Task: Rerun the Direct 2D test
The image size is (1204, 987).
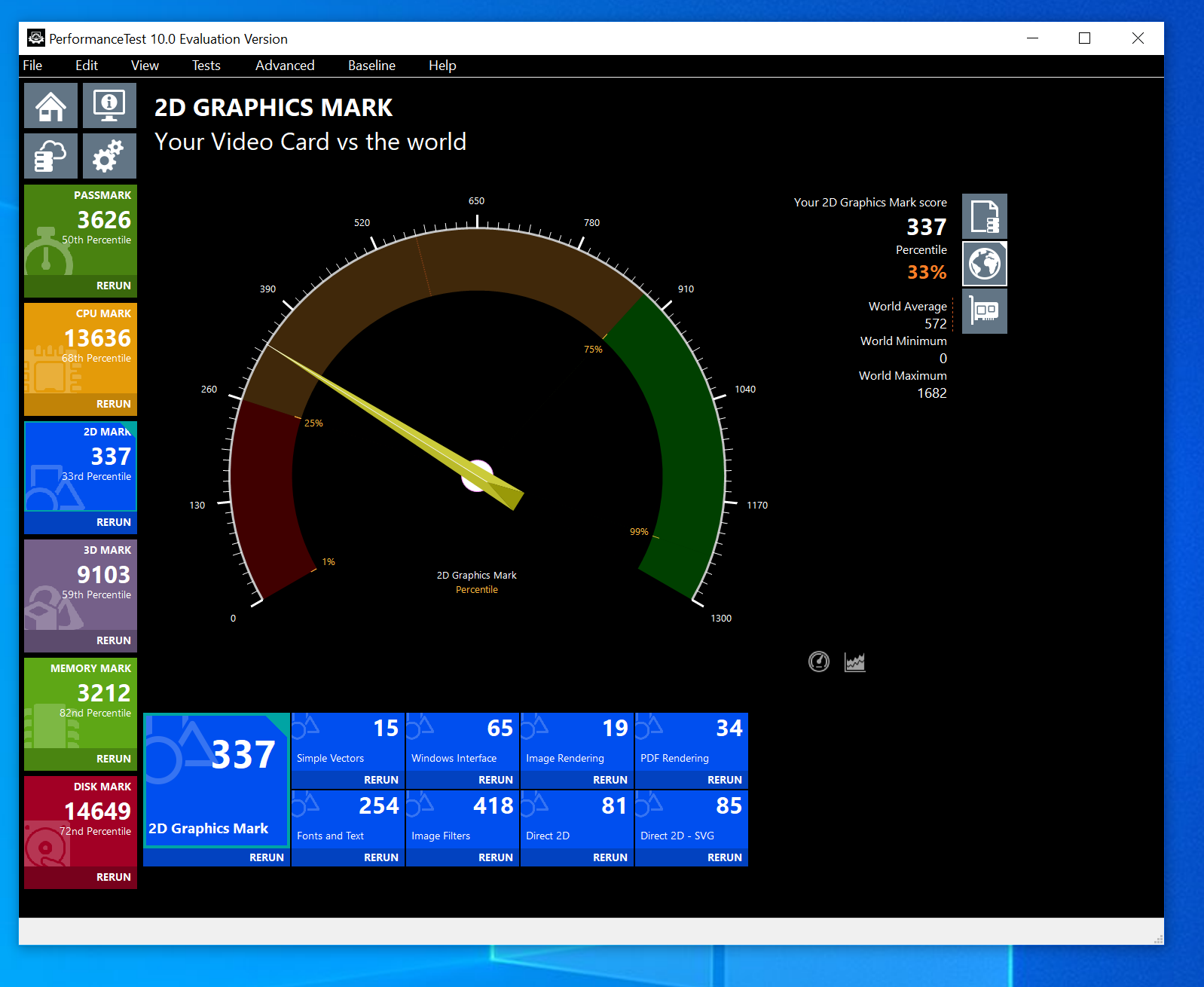Action: click(610, 857)
